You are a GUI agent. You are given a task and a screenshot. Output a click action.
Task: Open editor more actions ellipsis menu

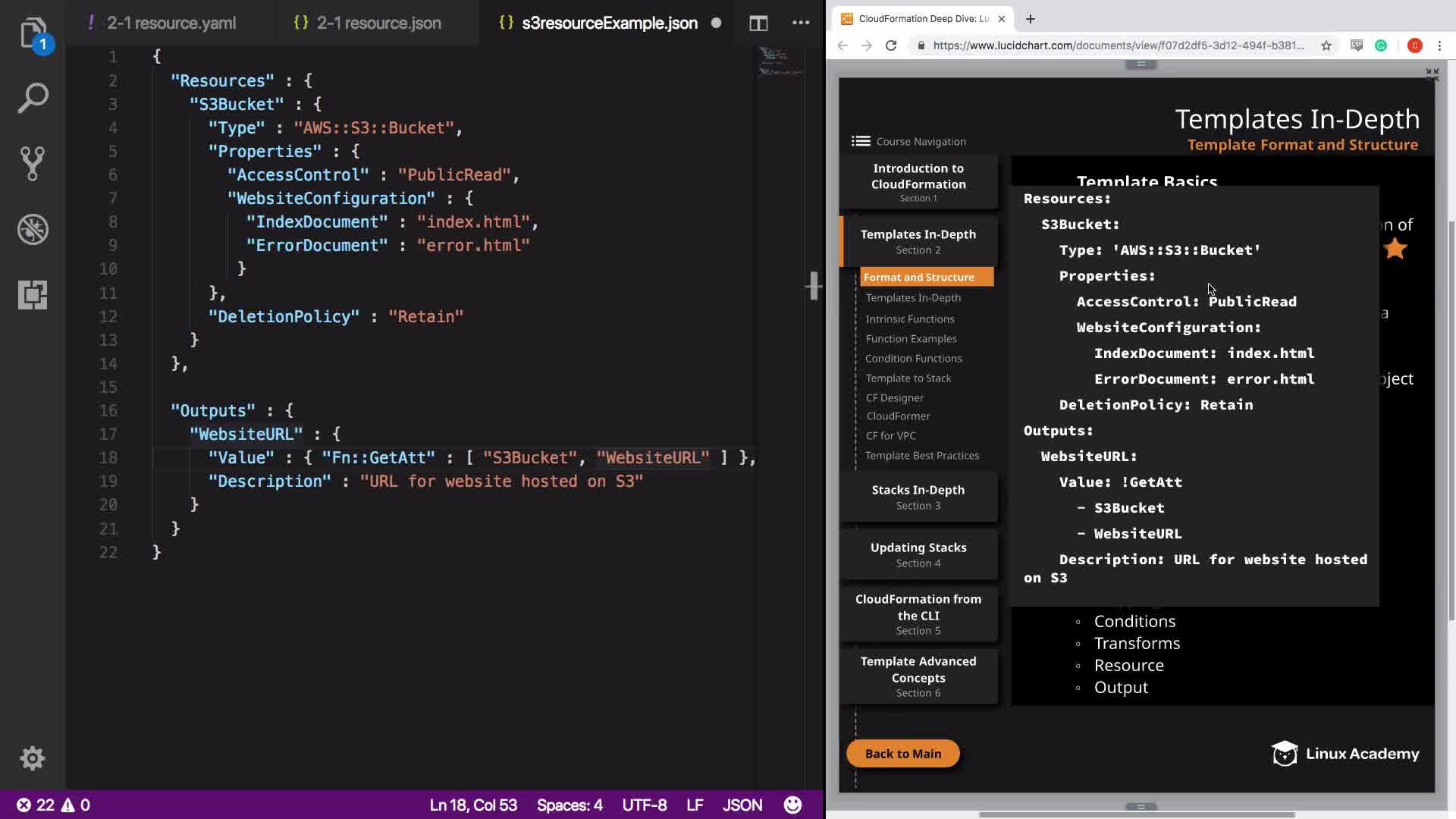(801, 23)
